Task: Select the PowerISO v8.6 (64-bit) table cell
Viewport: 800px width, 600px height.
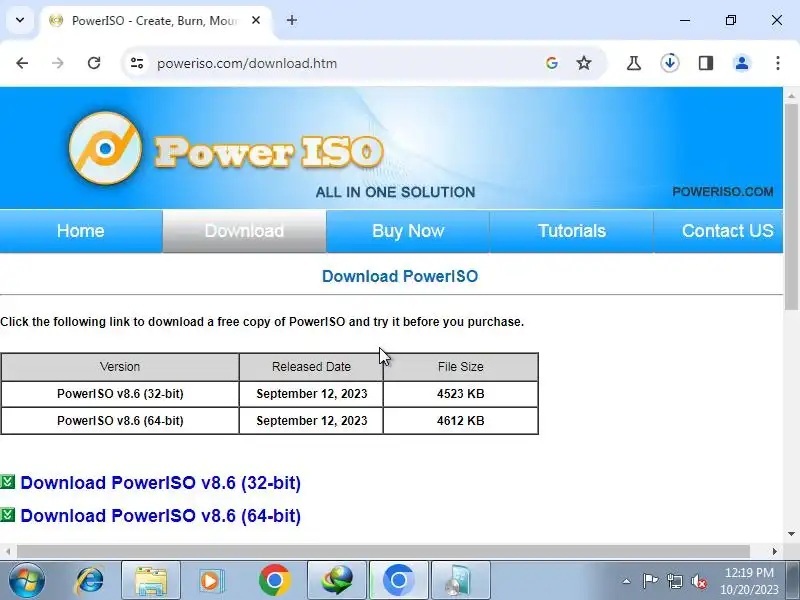Action: [x=120, y=421]
